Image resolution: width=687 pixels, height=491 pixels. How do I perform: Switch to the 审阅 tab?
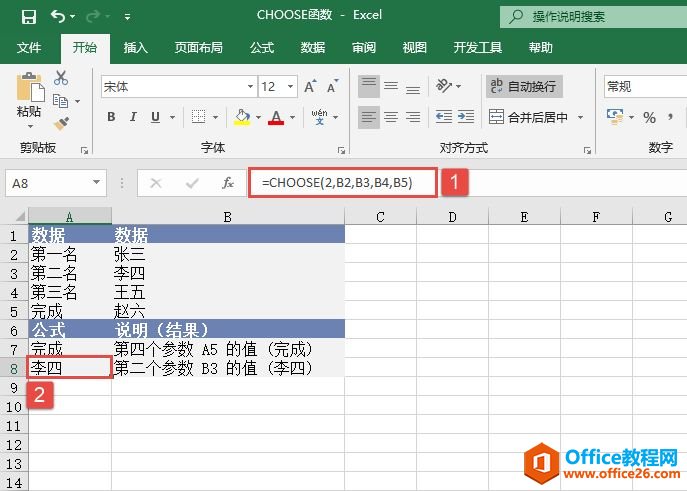point(364,47)
